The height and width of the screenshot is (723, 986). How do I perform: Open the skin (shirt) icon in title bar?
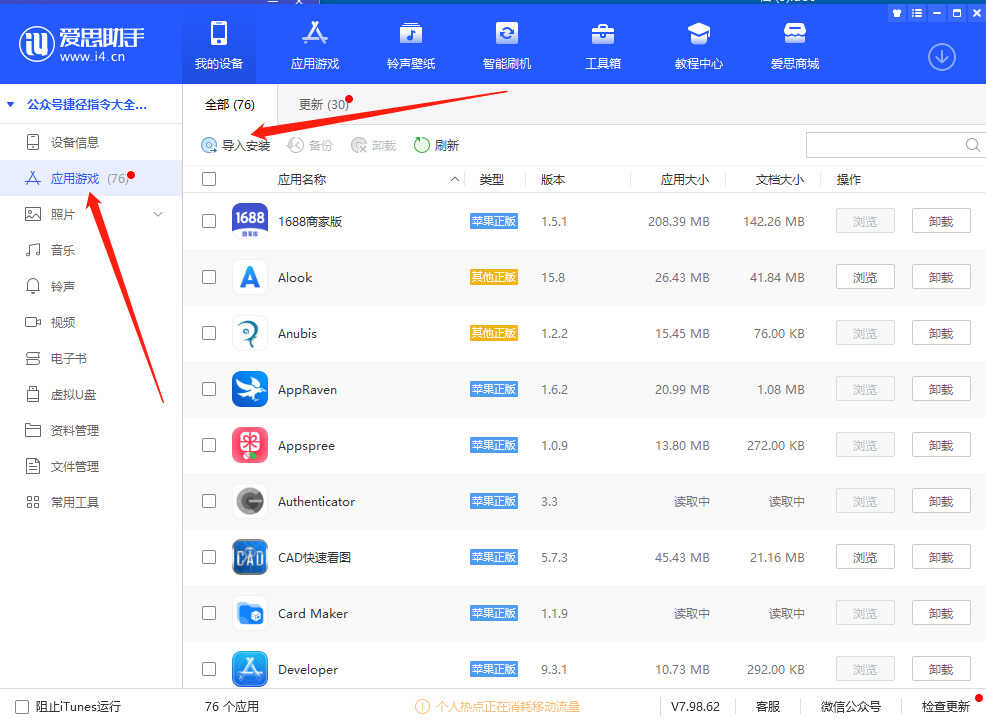coord(897,13)
